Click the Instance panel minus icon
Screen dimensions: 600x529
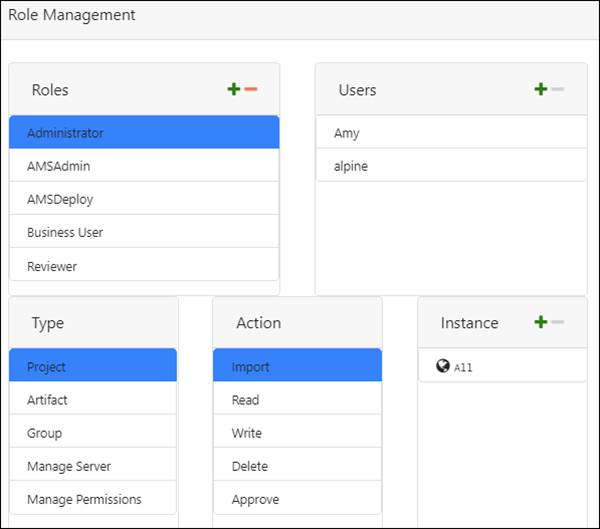pos(558,322)
